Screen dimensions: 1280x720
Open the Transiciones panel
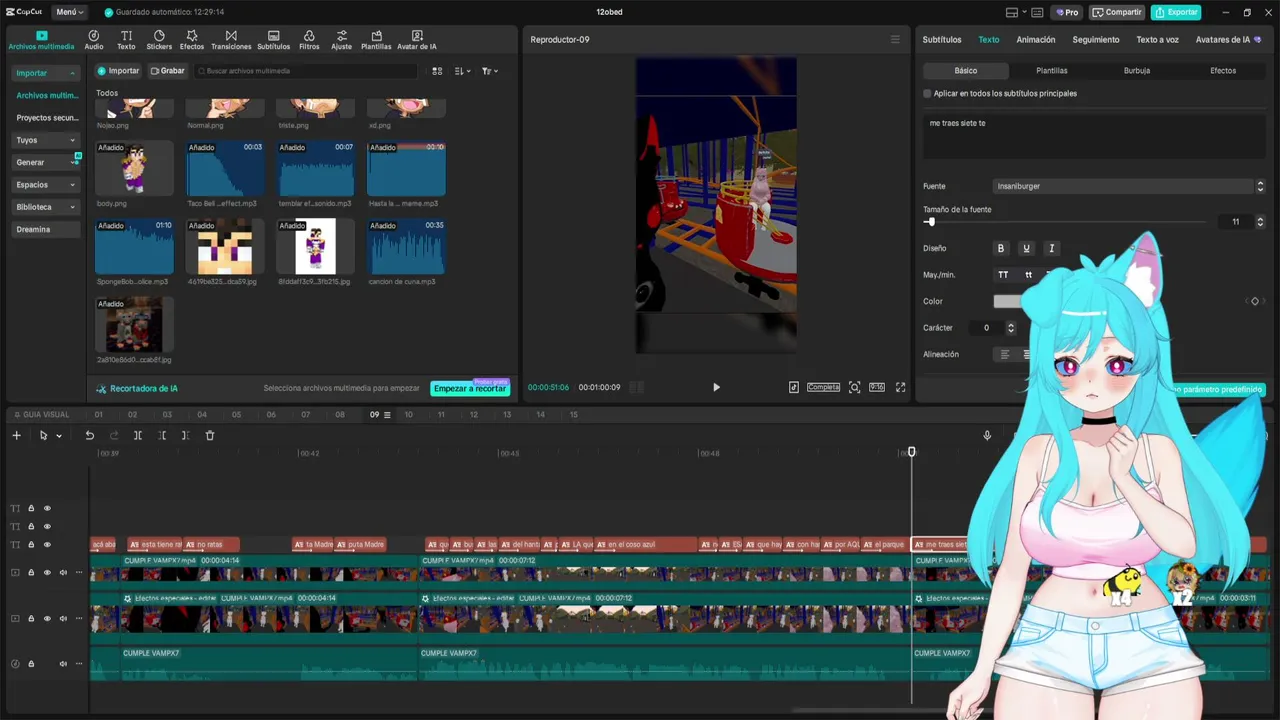coord(231,40)
